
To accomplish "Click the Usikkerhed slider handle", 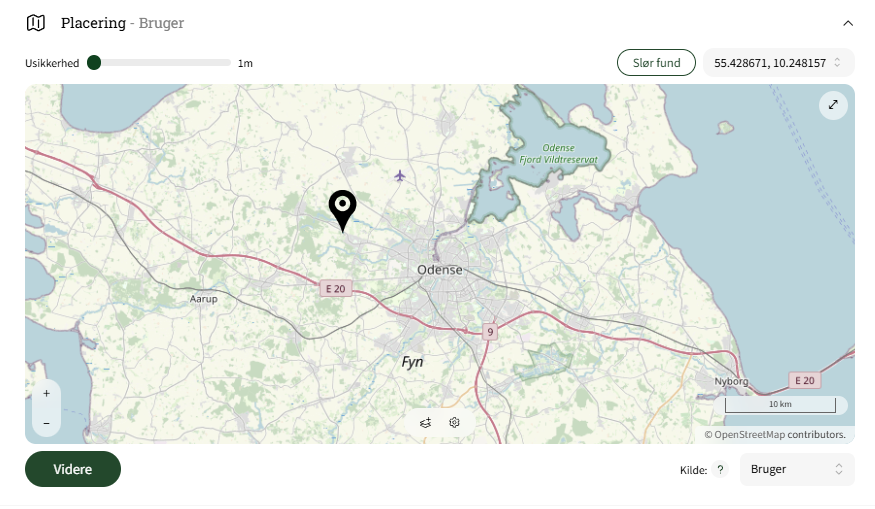I will 94,63.
